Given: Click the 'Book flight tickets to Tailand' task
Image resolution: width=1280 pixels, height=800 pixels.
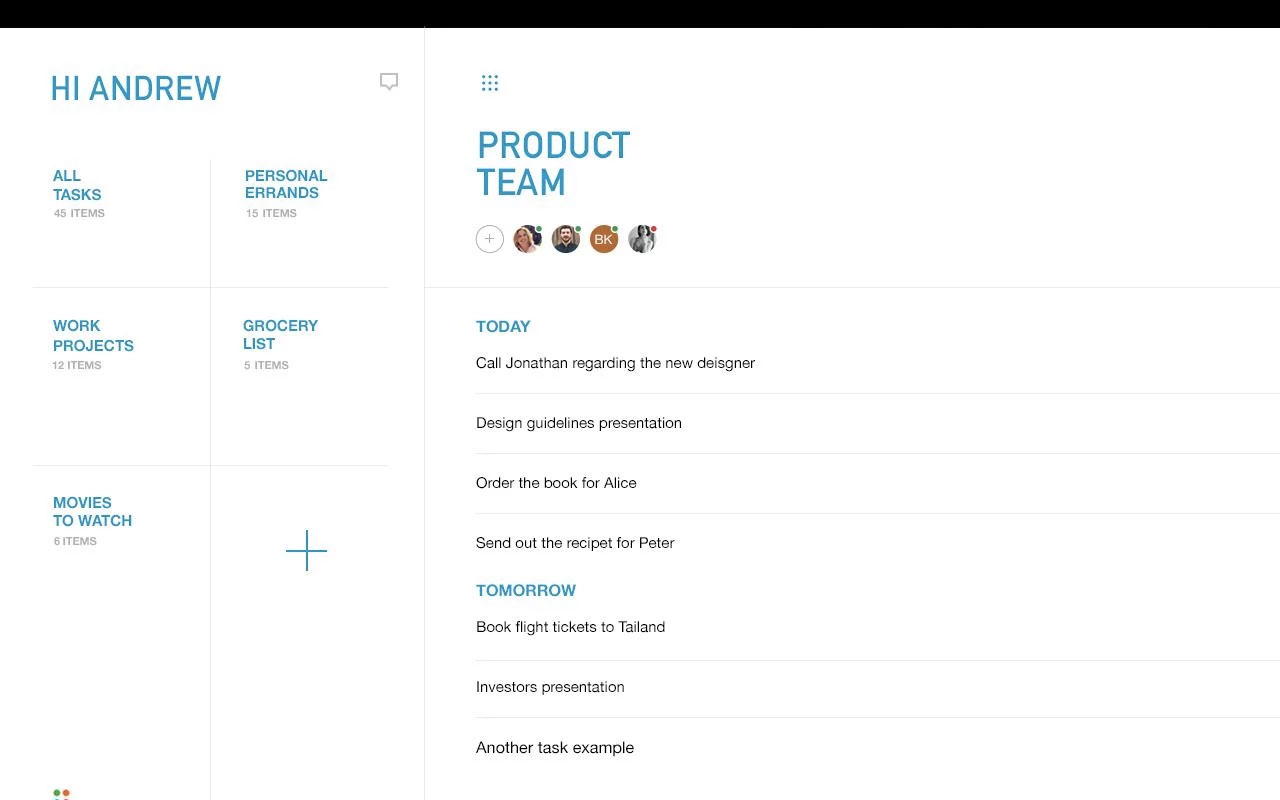Looking at the screenshot, I should (570, 627).
